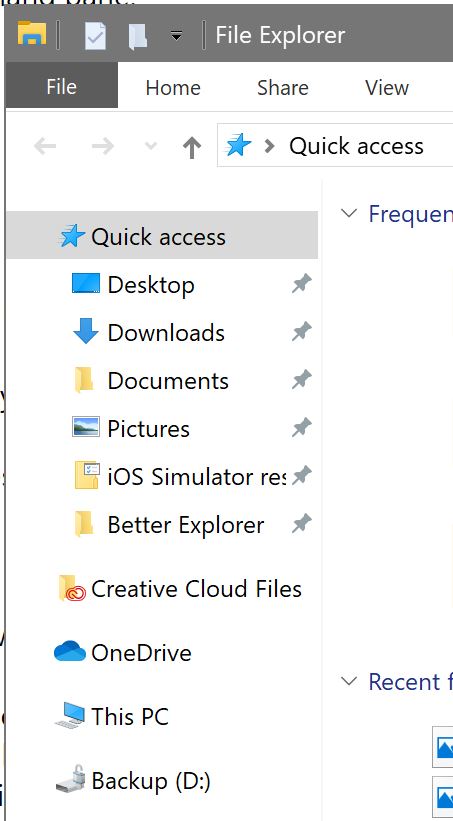Click the Forward navigation arrow

103,146
